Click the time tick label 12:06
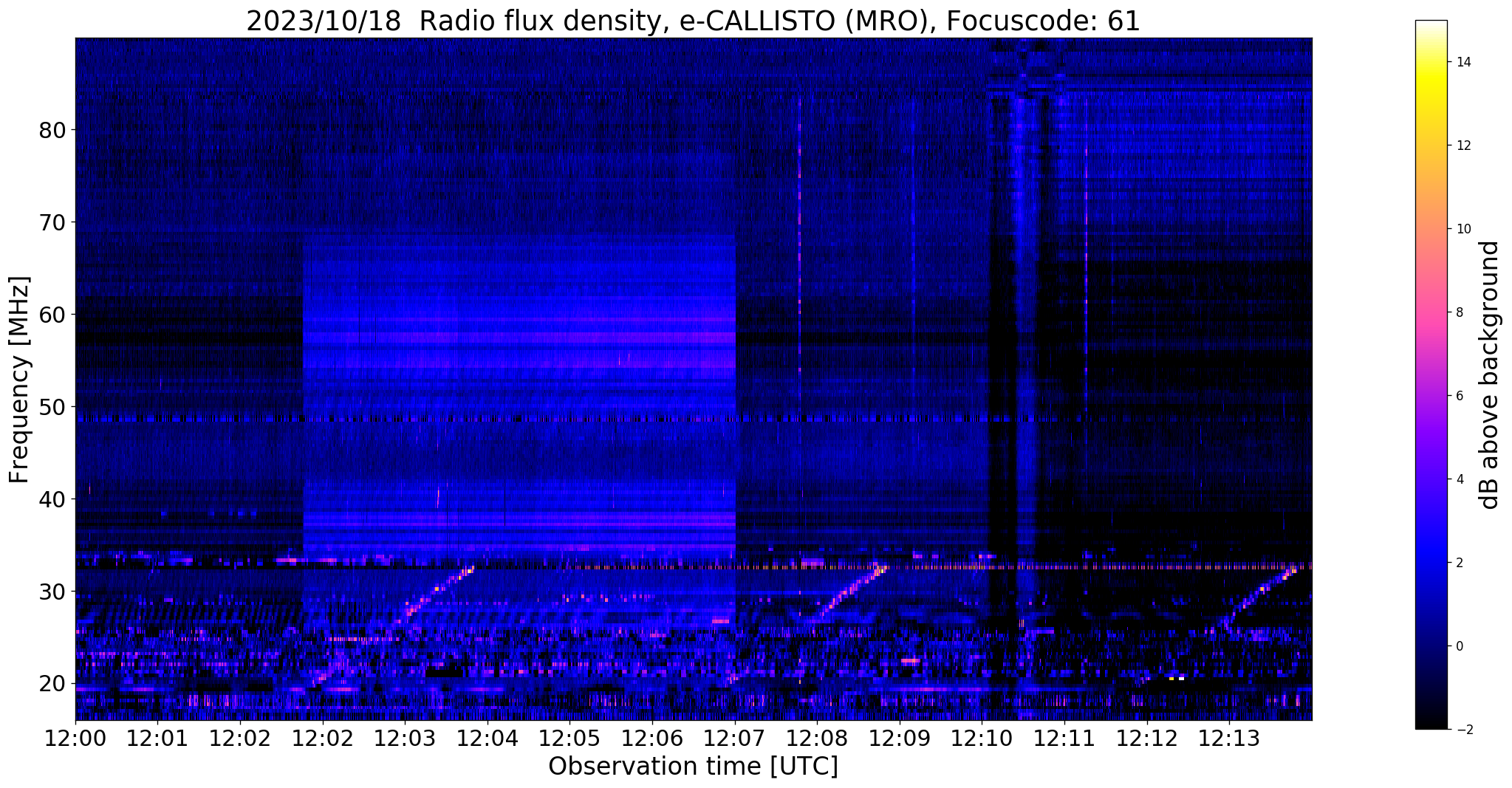The height and width of the screenshot is (788, 1512). pos(651,738)
